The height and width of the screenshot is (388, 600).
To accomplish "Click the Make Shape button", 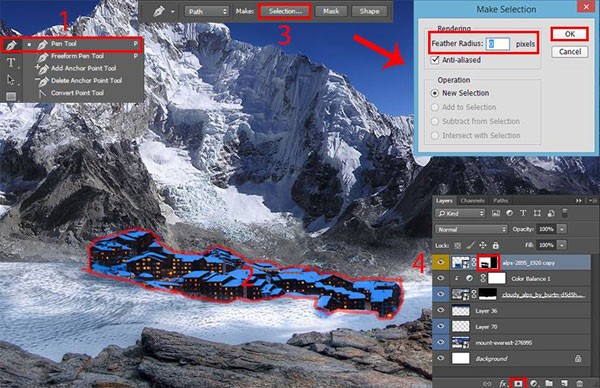I will pyautogui.click(x=369, y=11).
